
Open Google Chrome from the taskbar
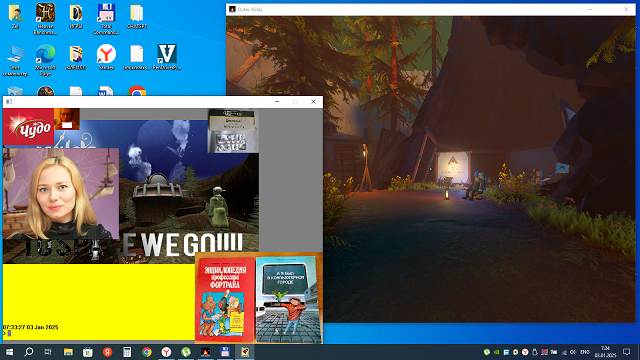pyautogui.click(x=147, y=352)
